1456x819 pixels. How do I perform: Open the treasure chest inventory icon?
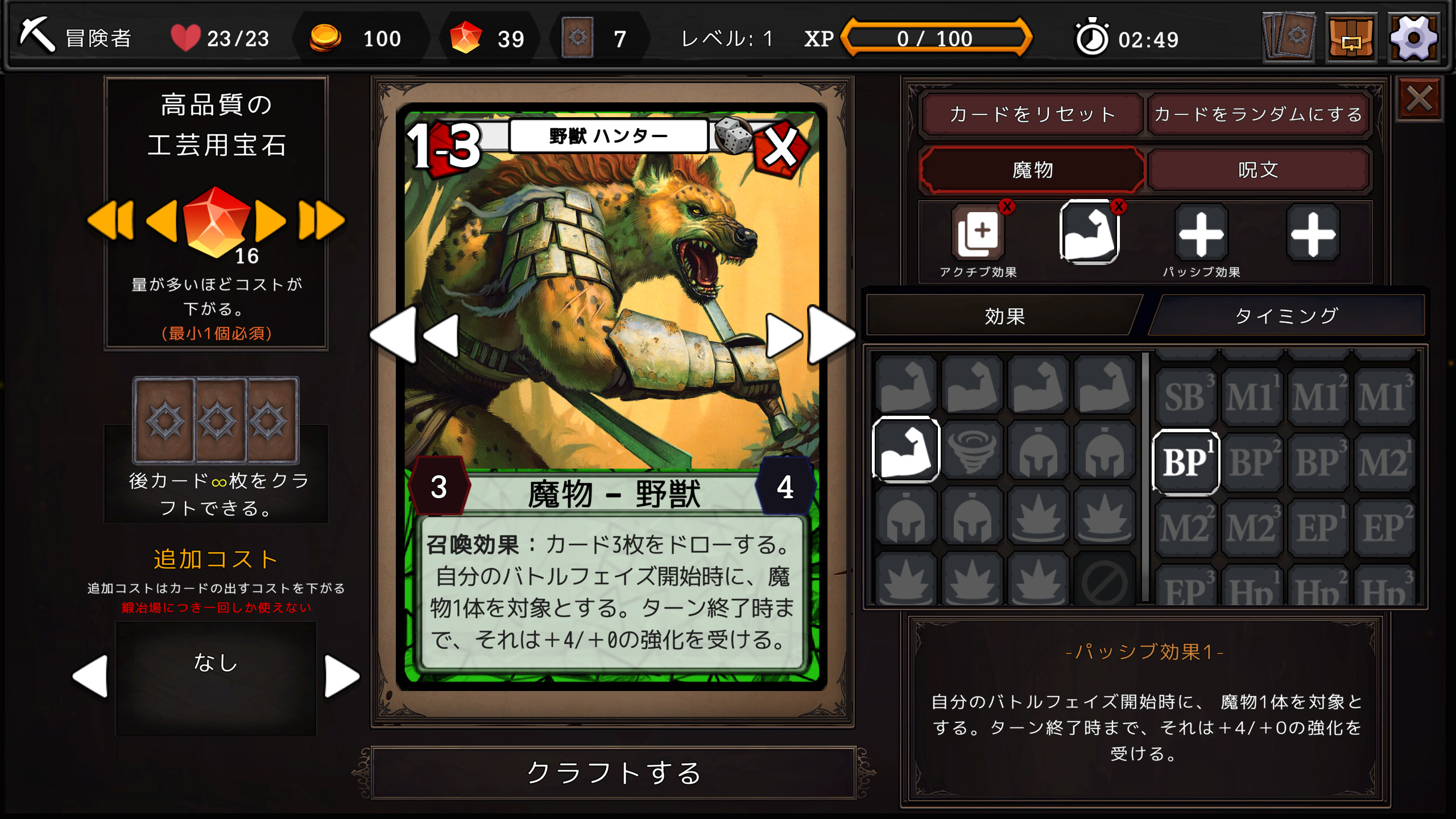1351,38
